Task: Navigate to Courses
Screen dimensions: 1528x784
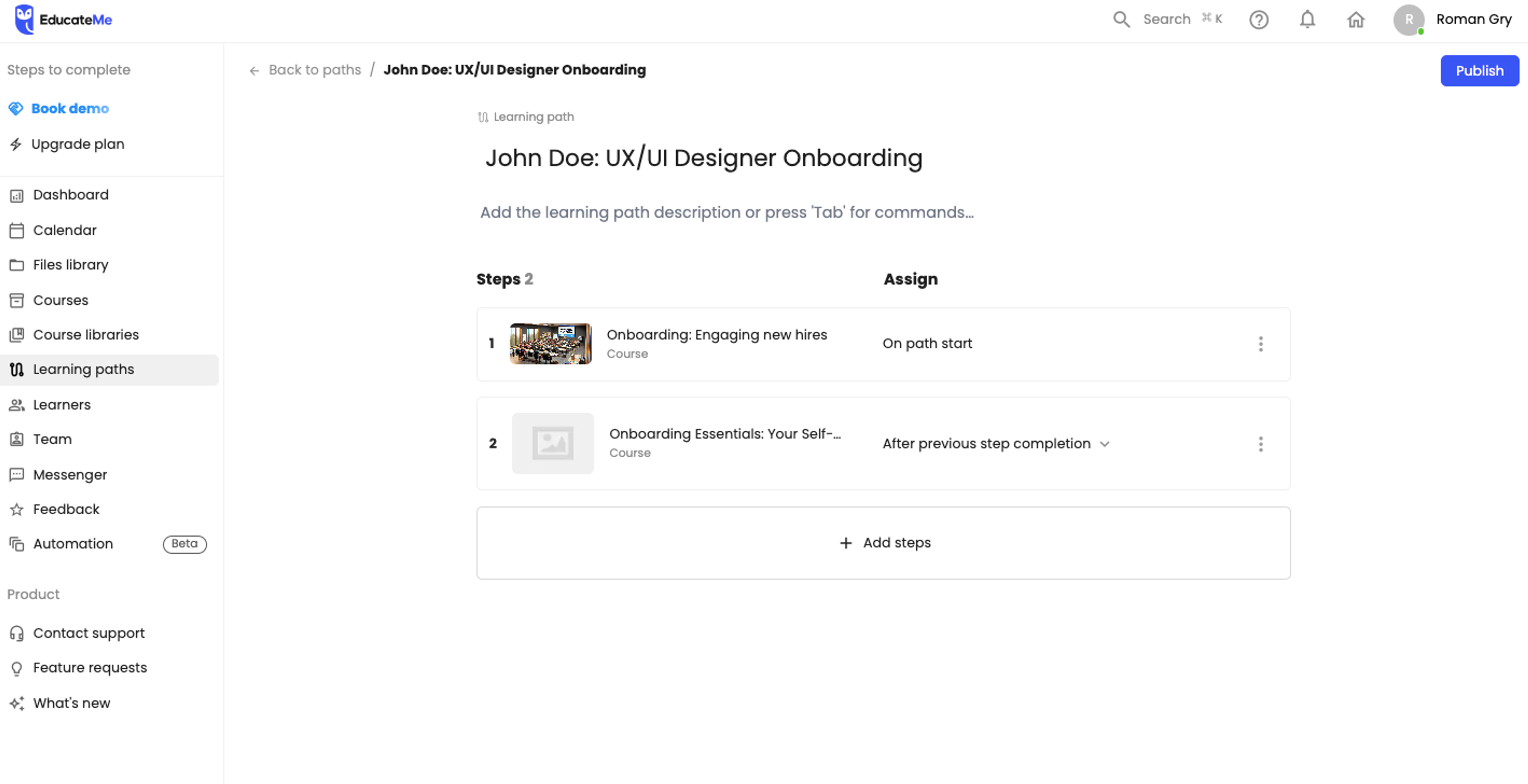Action: click(110, 300)
